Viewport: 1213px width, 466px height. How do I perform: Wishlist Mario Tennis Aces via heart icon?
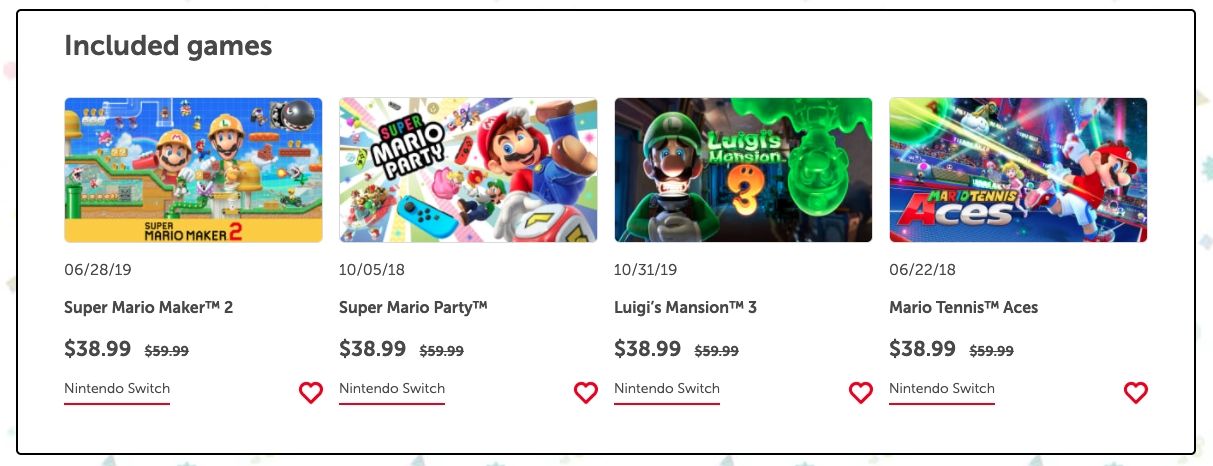point(1136,393)
